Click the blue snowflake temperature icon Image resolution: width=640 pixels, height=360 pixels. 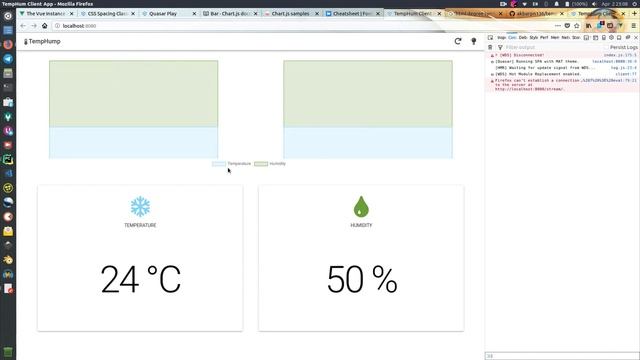coord(140,207)
